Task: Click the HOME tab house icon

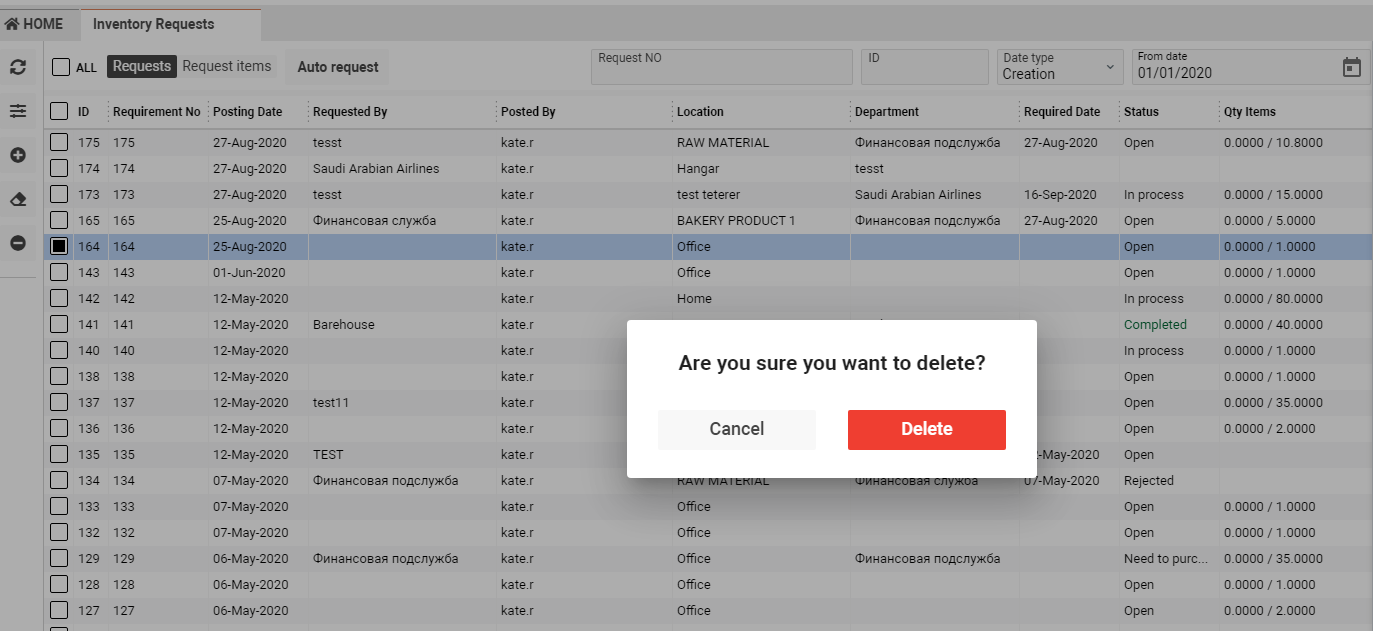Action: [12, 24]
